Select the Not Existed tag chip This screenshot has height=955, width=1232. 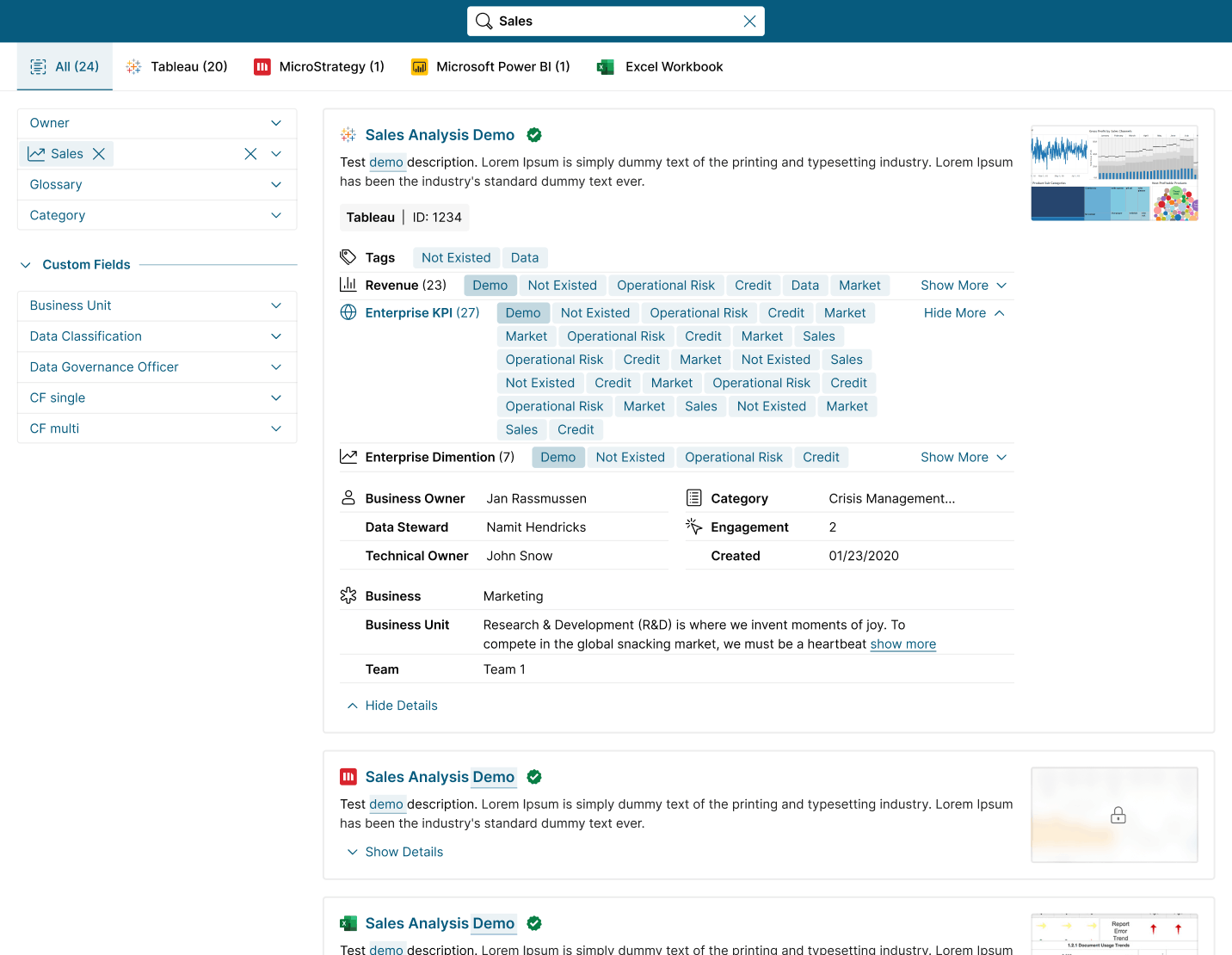(456, 256)
